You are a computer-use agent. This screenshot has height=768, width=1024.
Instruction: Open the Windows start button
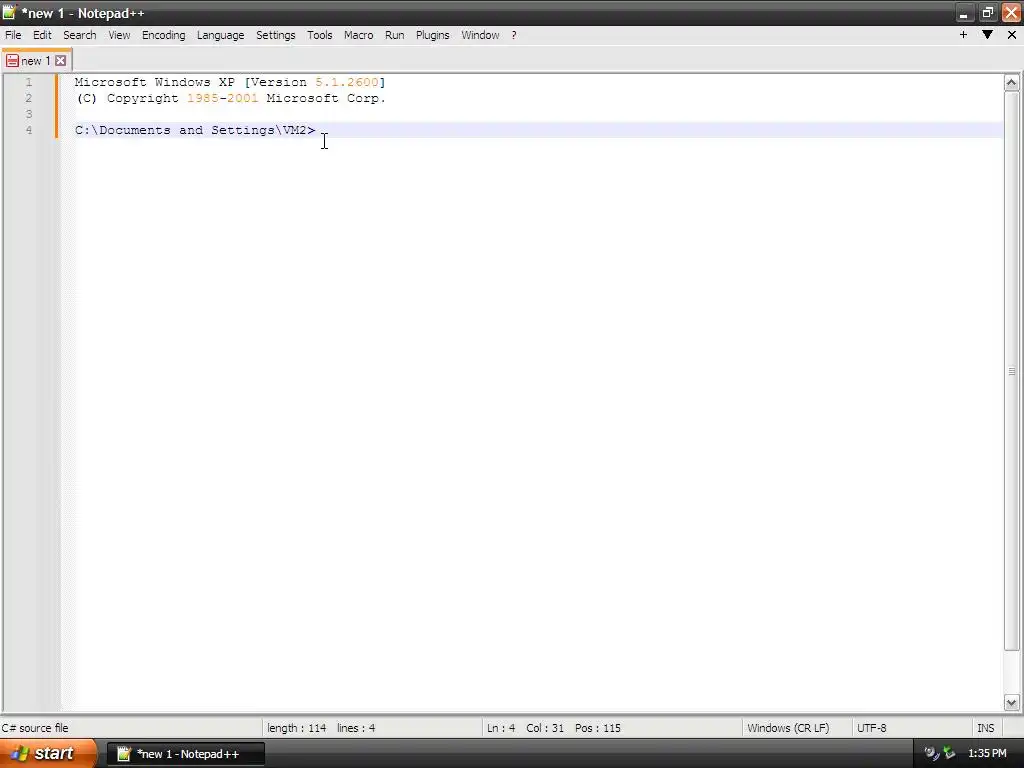48,753
